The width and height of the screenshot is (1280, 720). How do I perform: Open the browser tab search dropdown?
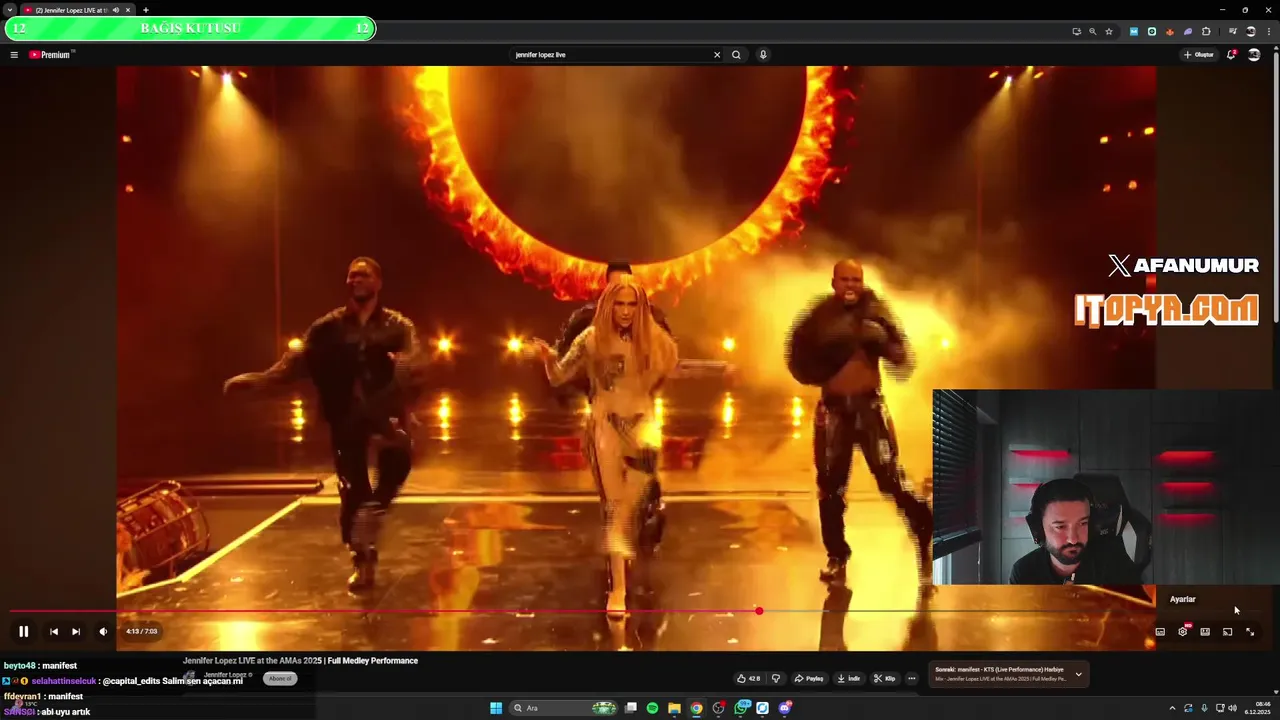10,10
